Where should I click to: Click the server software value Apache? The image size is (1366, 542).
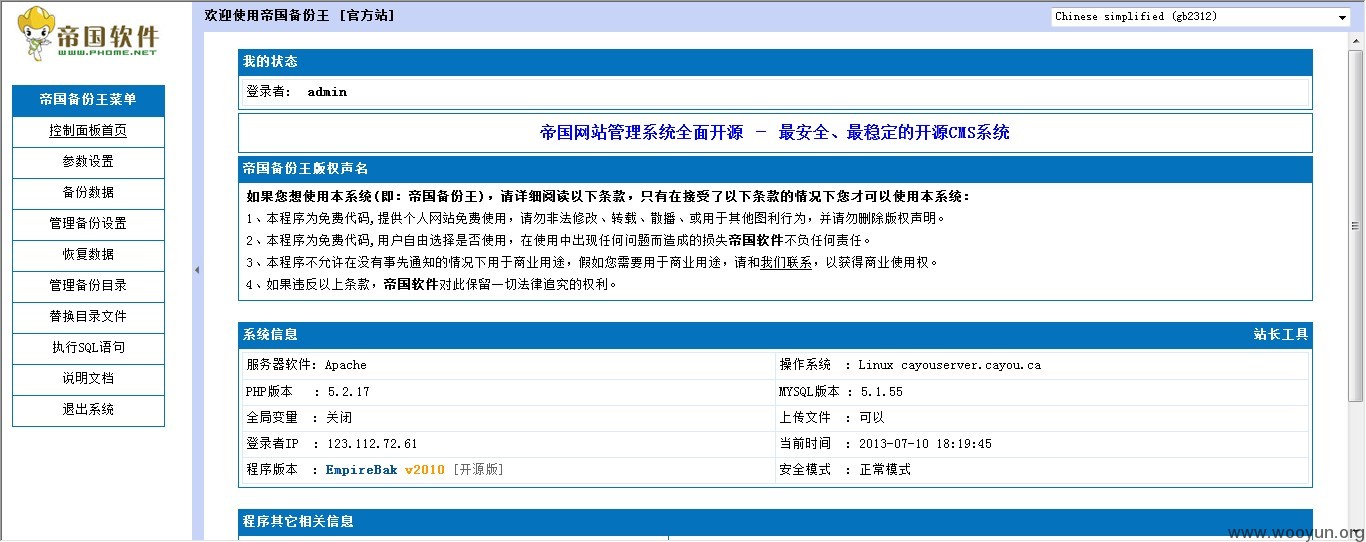(x=346, y=366)
